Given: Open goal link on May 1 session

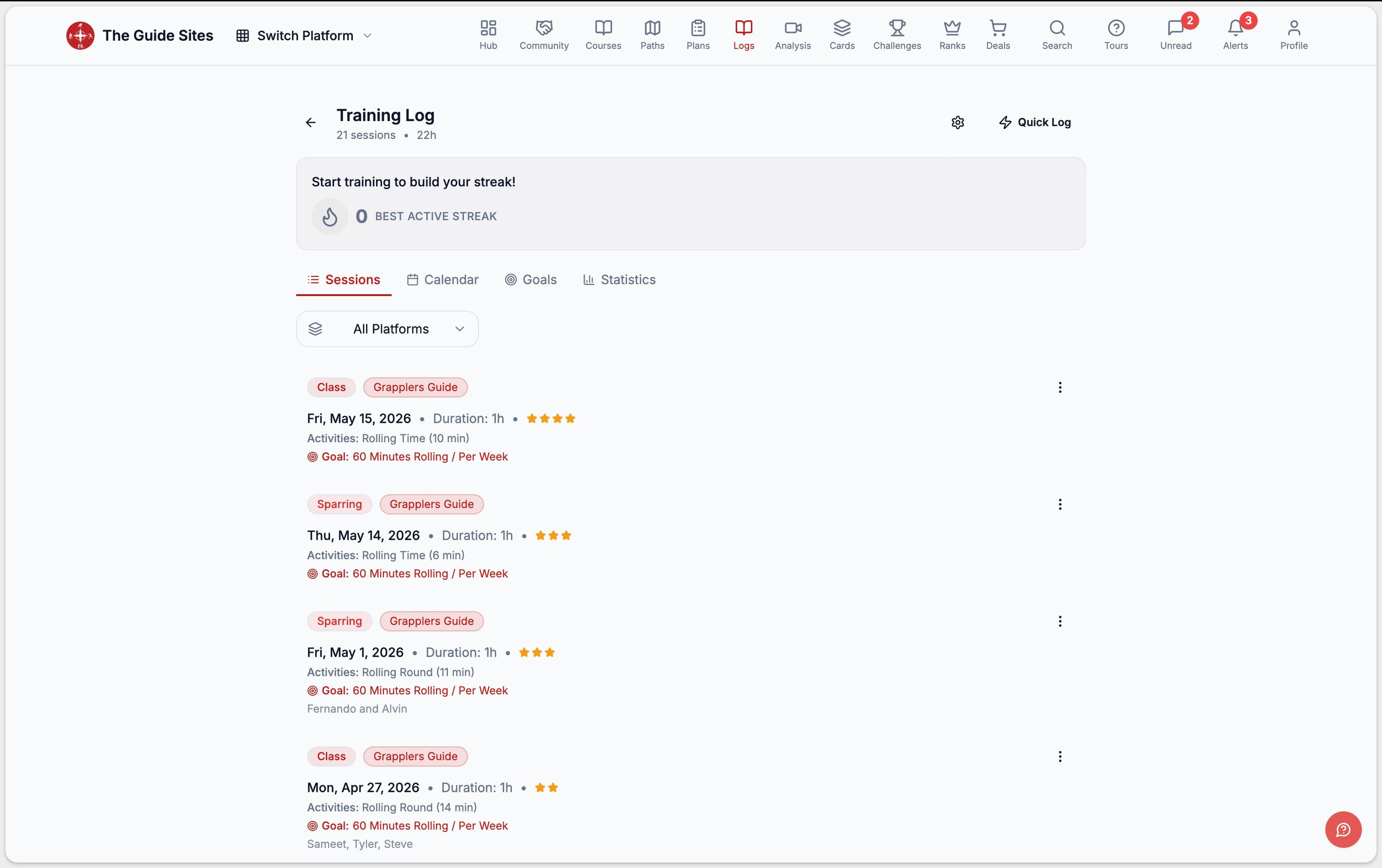Looking at the screenshot, I should tap(408, 691).
